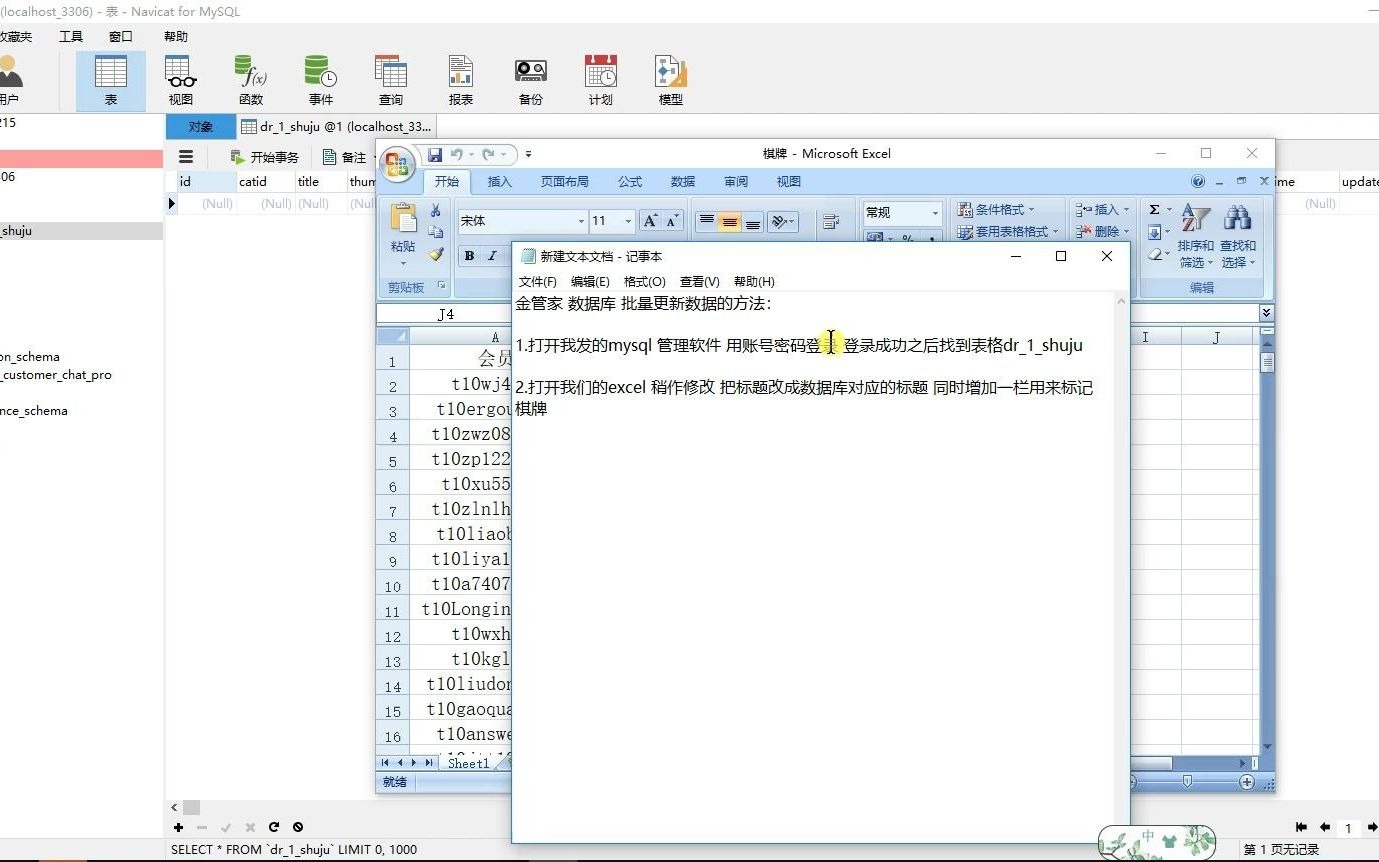This screenshot has width=1379, height=862.
Task: Click the Format Painter brush in Excel
Action: pos(436,254)
